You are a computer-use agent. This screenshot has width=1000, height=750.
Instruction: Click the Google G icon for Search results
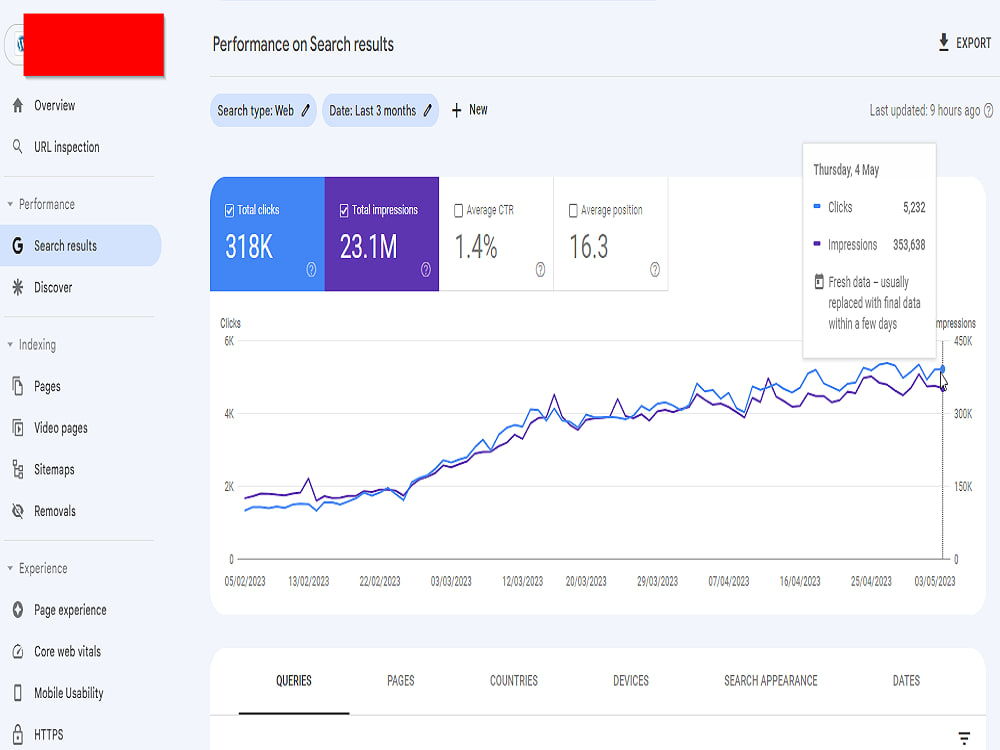(18, 246)
